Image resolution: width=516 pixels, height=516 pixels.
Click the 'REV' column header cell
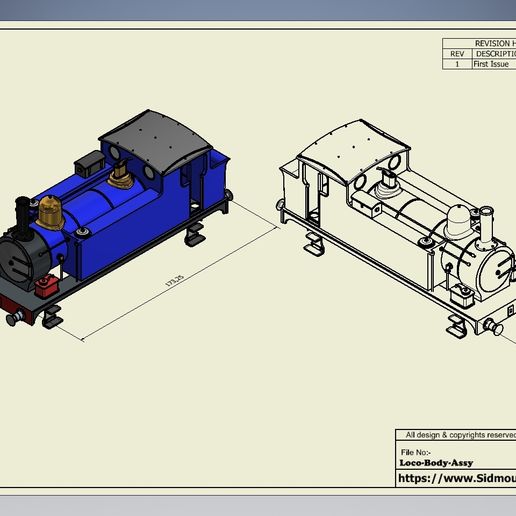click(x=457, y=54)
